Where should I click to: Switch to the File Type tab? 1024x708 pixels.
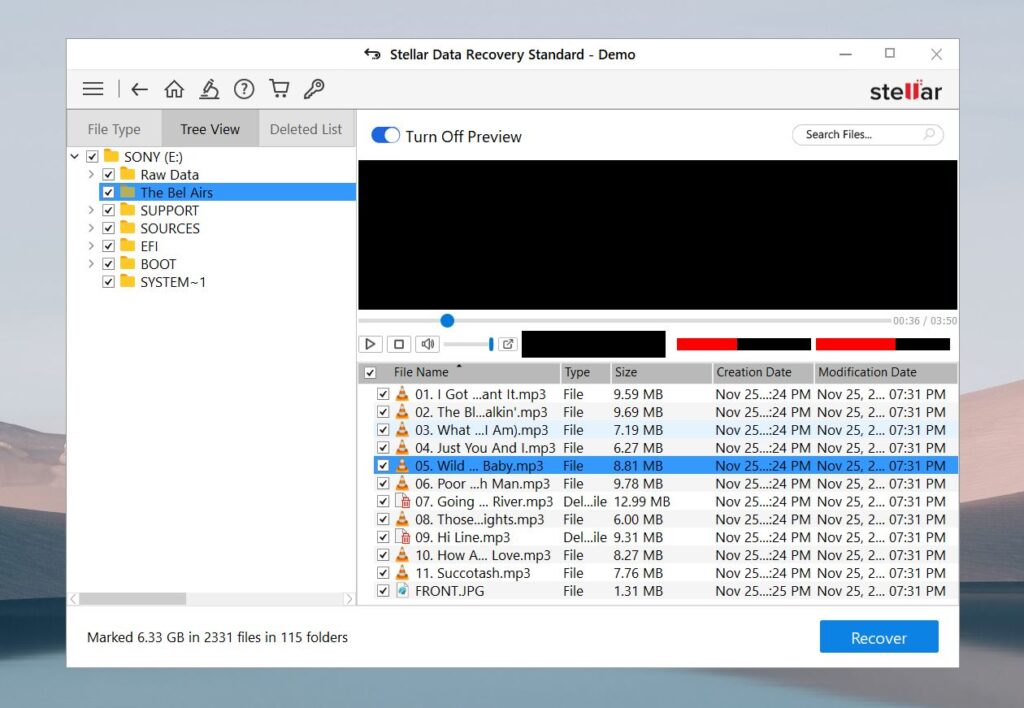113,128
